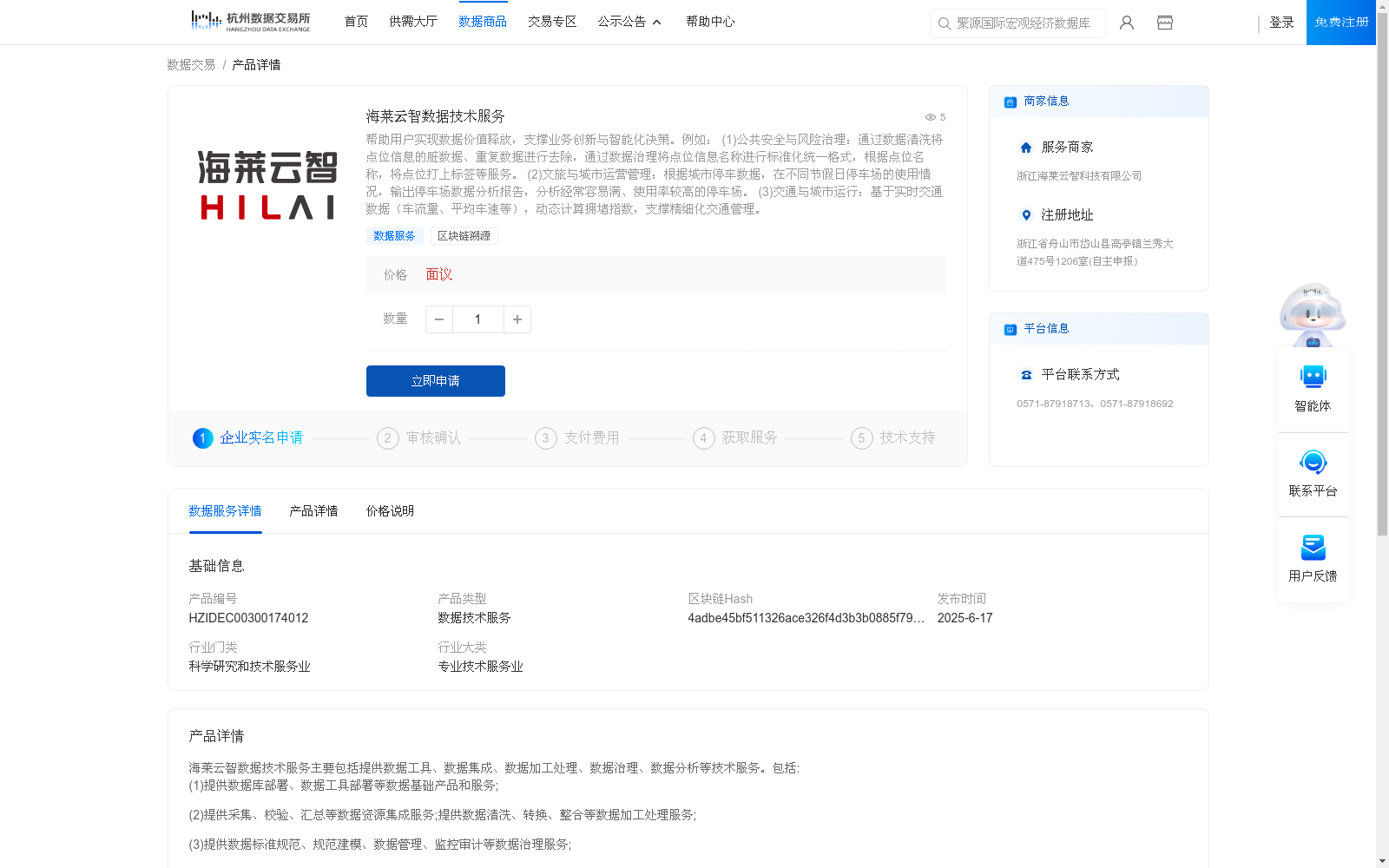The image size is (1389, 868).
Task: Click the scrollbar up arrow
Action: tap(1382, 6)
